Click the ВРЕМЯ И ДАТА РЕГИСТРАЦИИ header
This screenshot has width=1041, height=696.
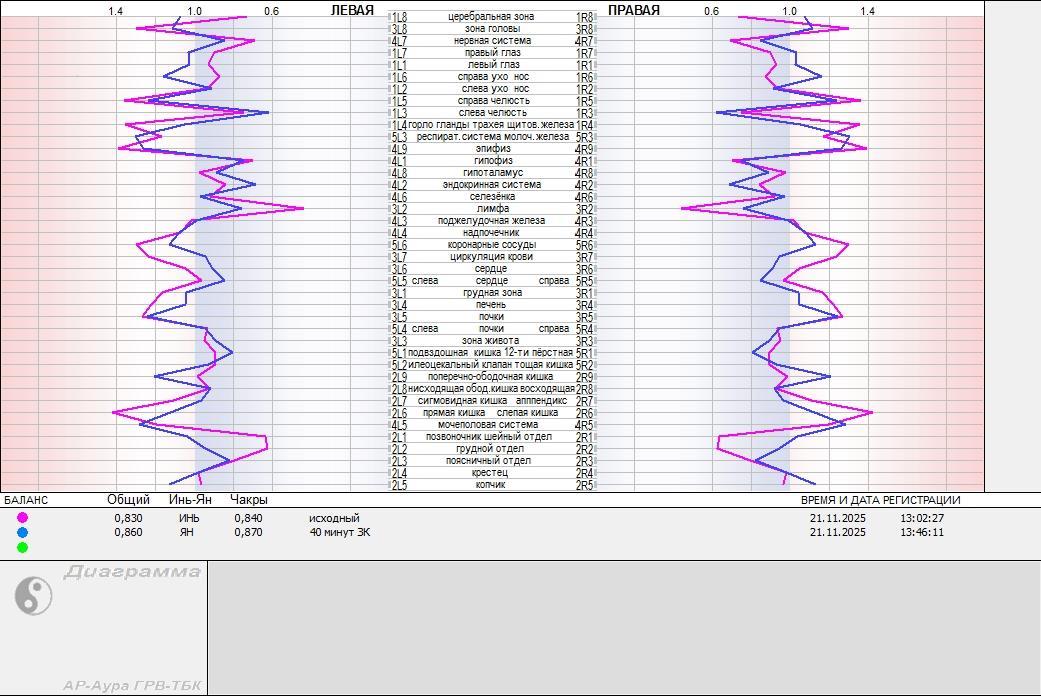coord(880,500)
